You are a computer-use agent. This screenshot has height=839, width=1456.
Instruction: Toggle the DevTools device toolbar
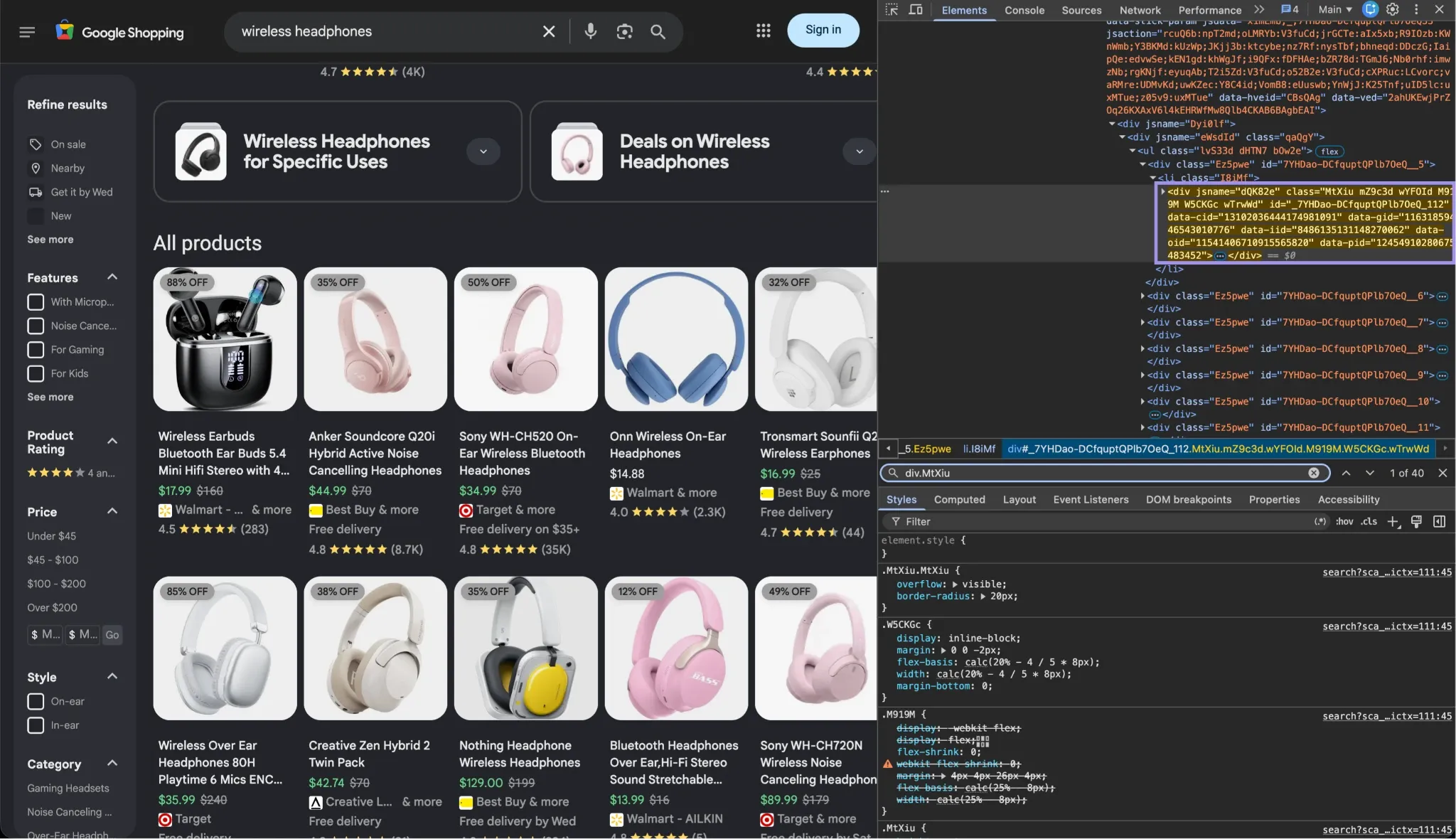916,9
